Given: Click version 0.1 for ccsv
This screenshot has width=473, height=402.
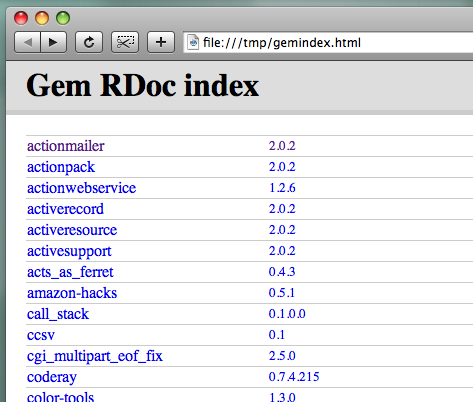Looking at the screenshot, I should point(277,335).
